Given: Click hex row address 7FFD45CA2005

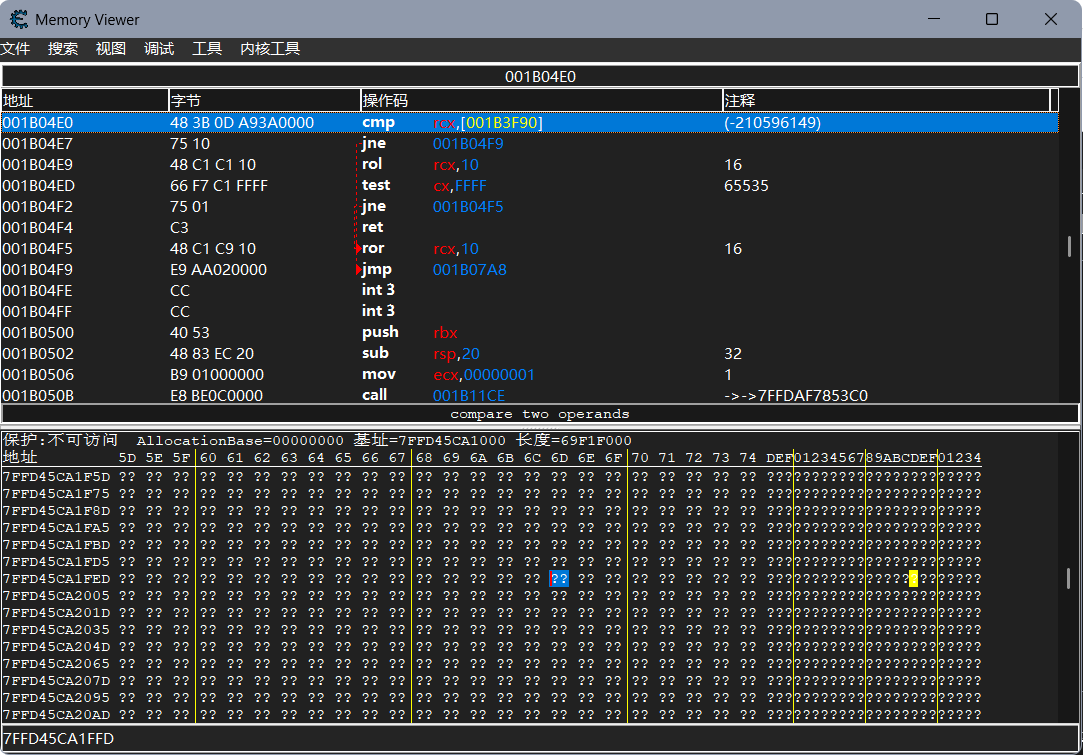Looking at the screenshot, I should (56, 596).
